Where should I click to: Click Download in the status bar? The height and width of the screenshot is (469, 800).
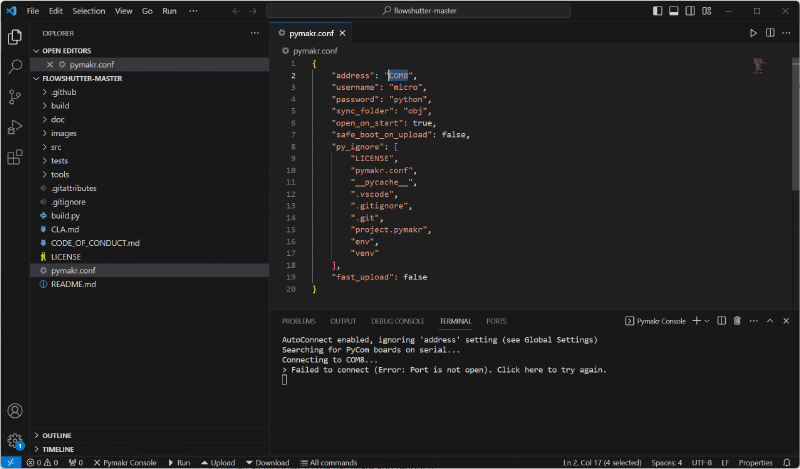tap(267, 463)
